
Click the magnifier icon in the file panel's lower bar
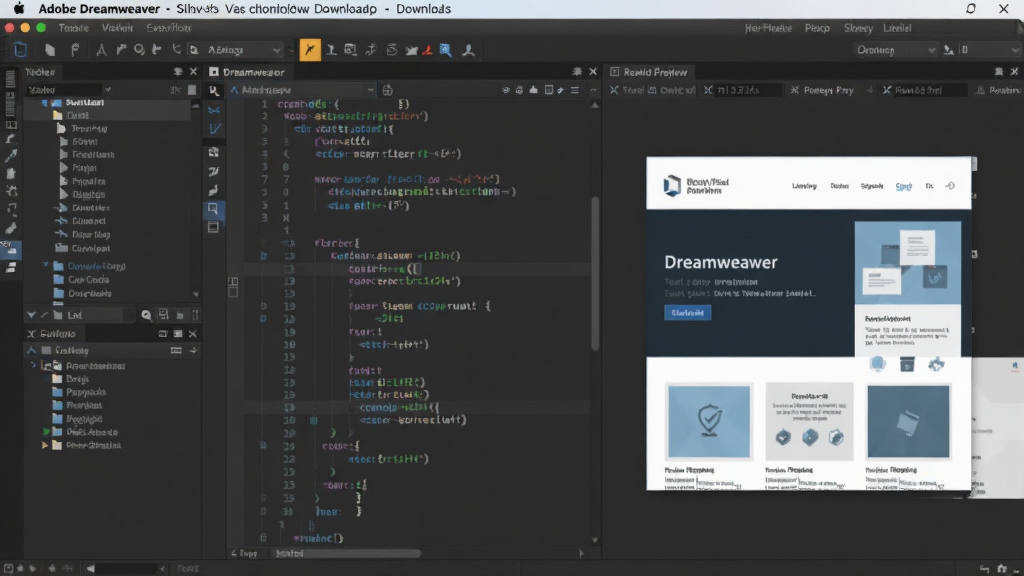click(146, 315)
